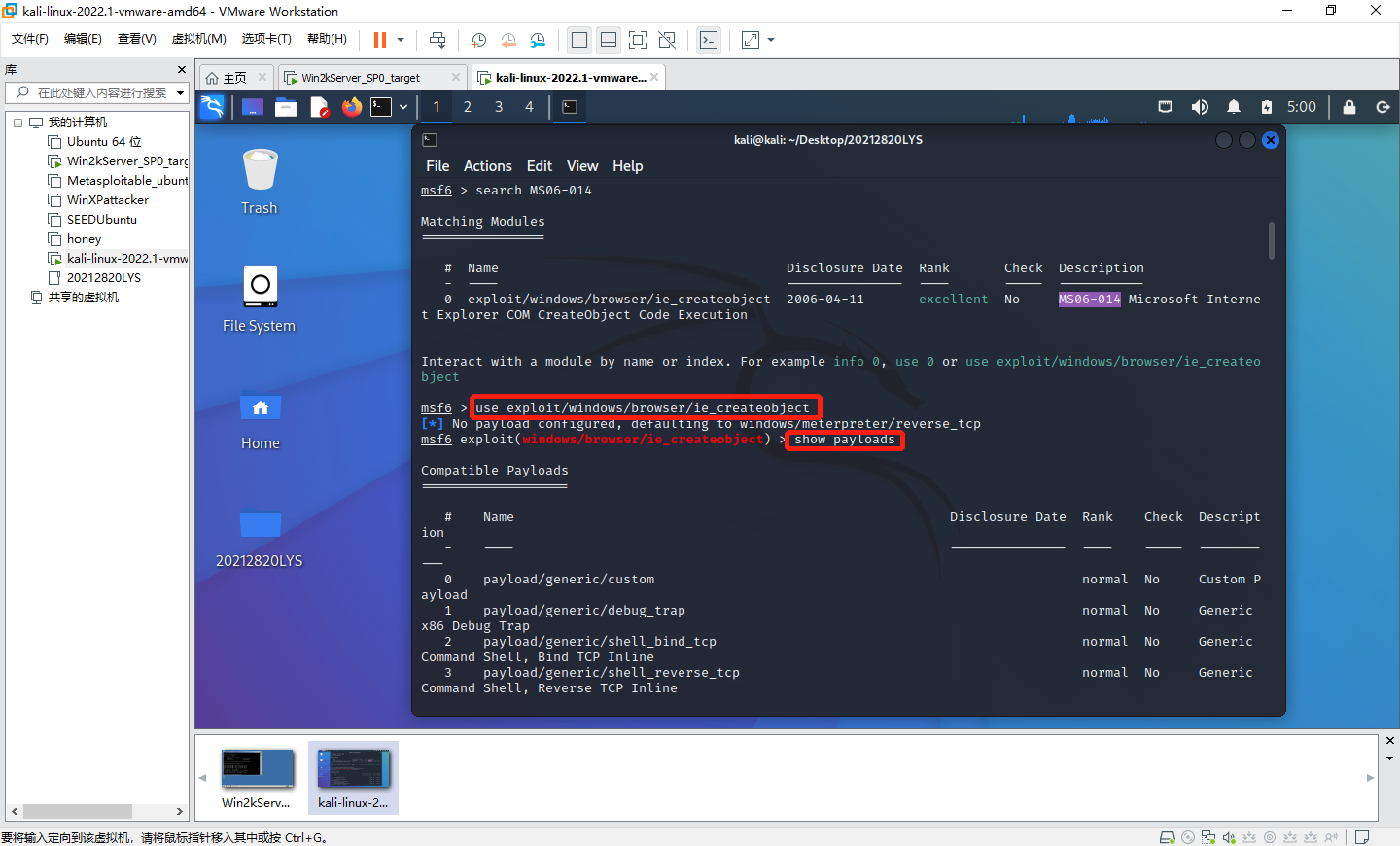Click the battery power indicator in Kali
This screenshot has height=846, width=1400.
click(x=1266, y=107)
